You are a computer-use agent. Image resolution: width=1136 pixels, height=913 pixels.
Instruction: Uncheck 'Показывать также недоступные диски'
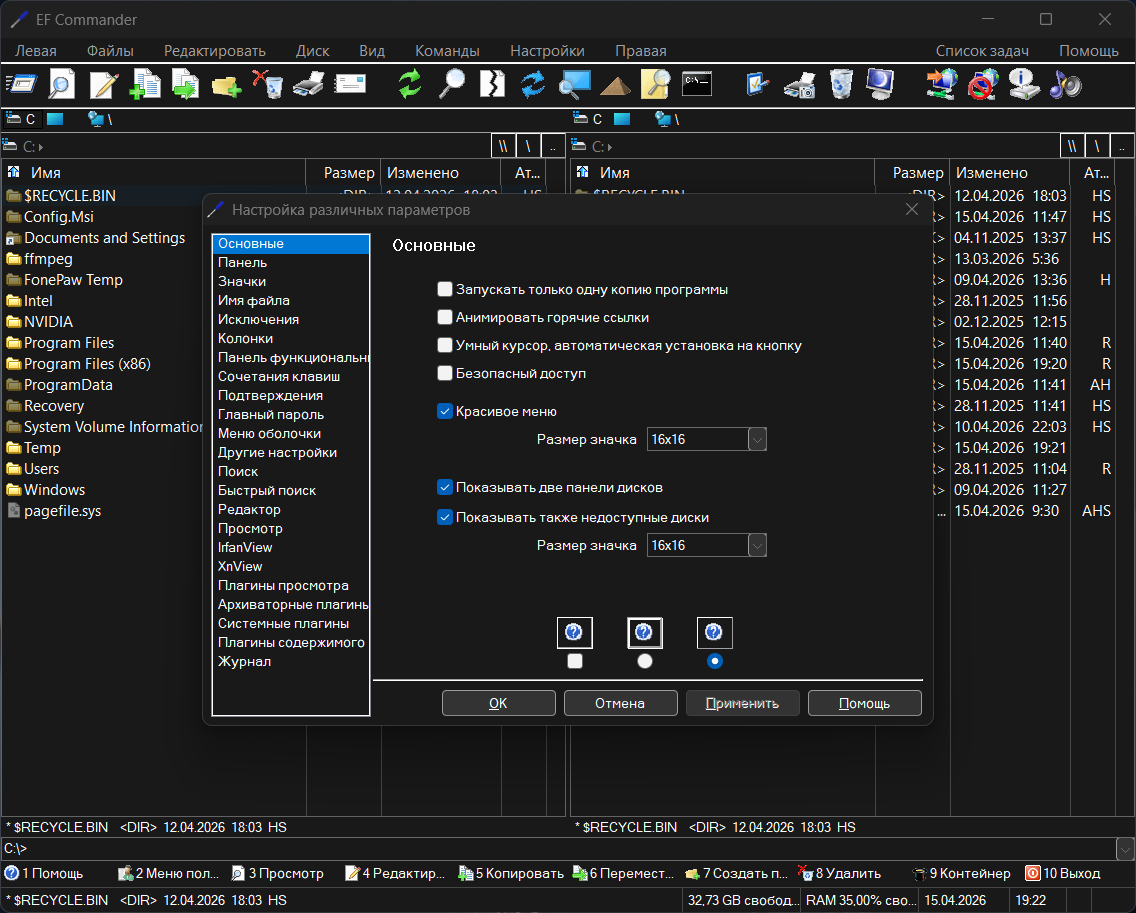tap(445, 517)
